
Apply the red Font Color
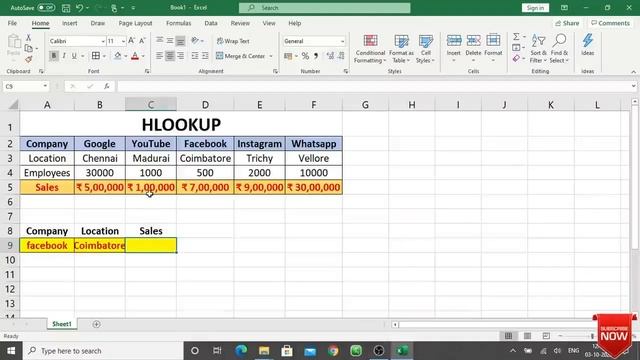click(135, 56)
